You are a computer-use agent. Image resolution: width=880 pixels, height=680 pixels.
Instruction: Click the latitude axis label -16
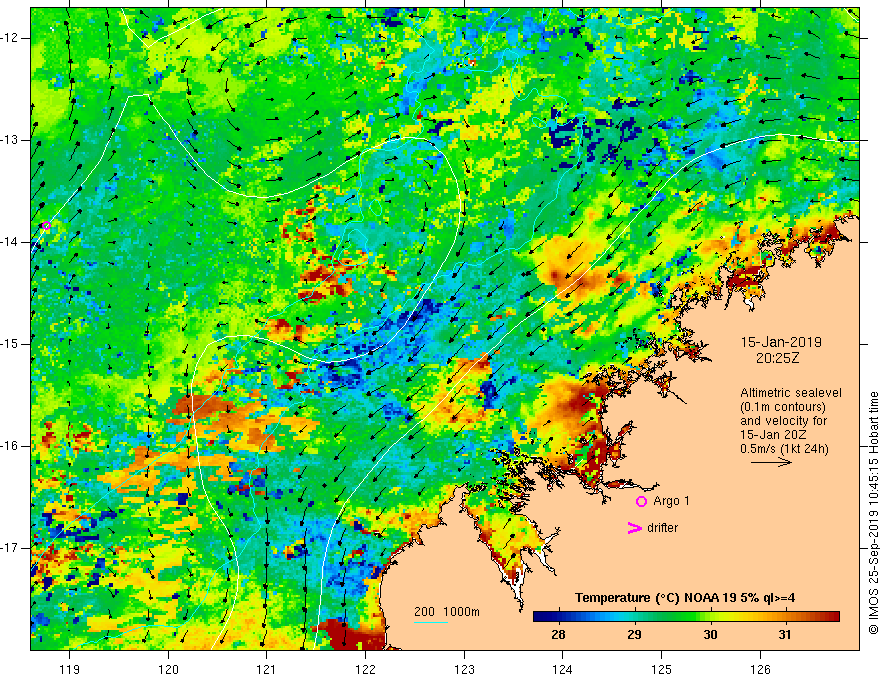point(10,446)
